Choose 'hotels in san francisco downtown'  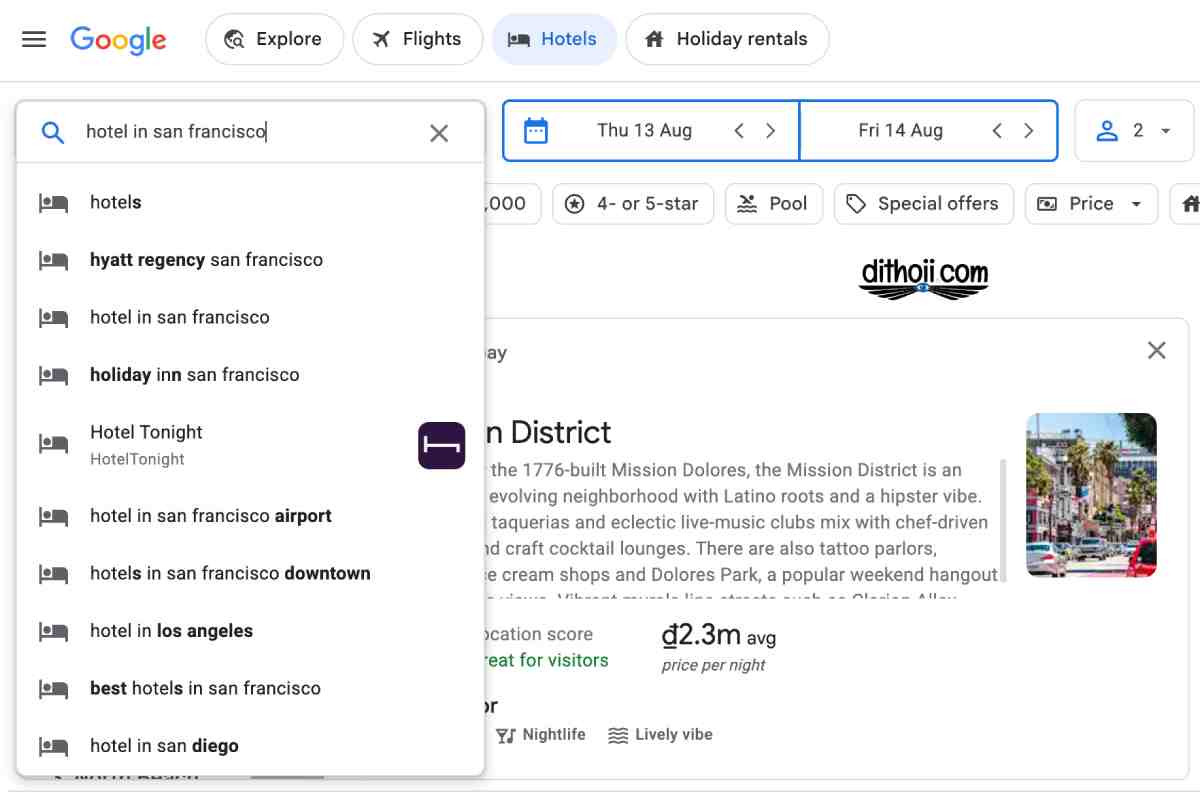(x=250, y=574)
